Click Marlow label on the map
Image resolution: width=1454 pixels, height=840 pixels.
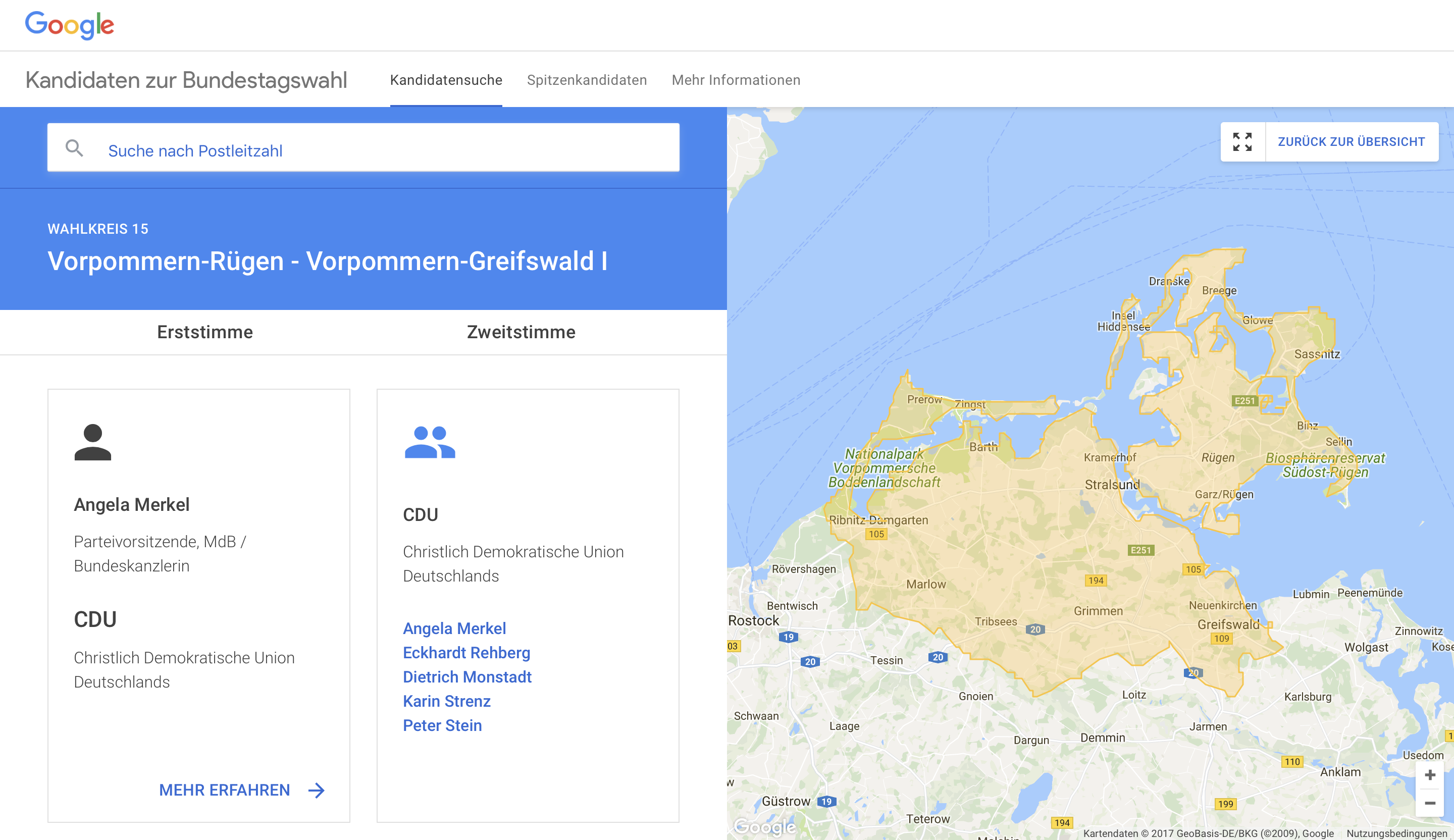point(926,585)
